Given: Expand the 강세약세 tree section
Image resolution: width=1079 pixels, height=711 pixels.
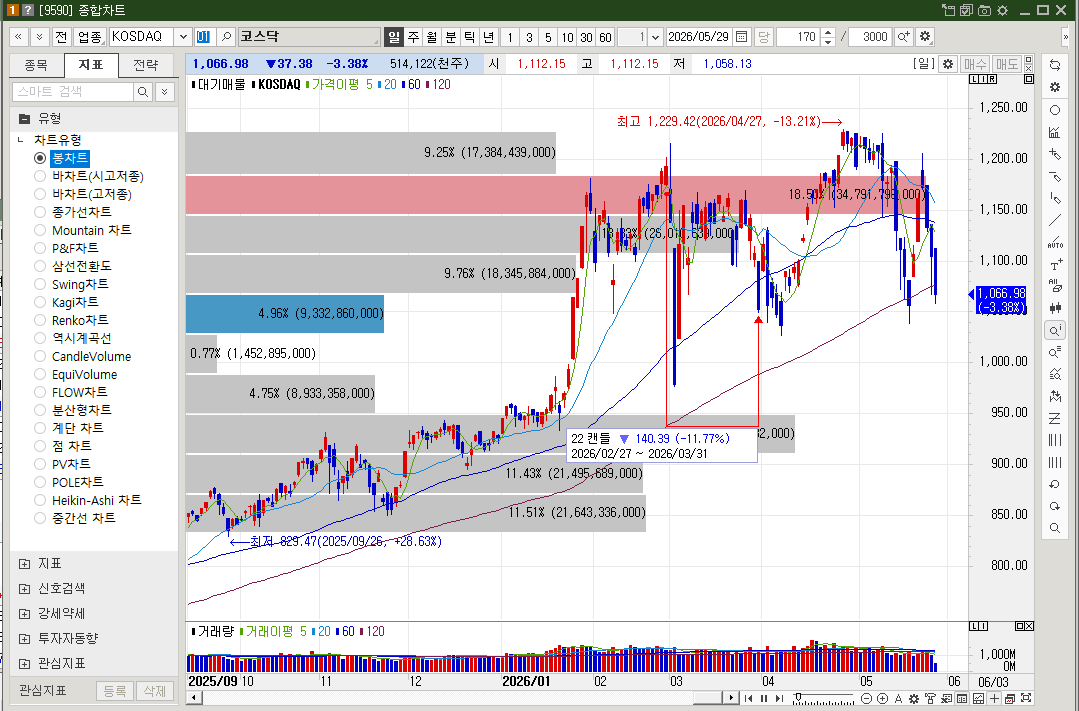Looking at the screenshot, I should point(25,613).
